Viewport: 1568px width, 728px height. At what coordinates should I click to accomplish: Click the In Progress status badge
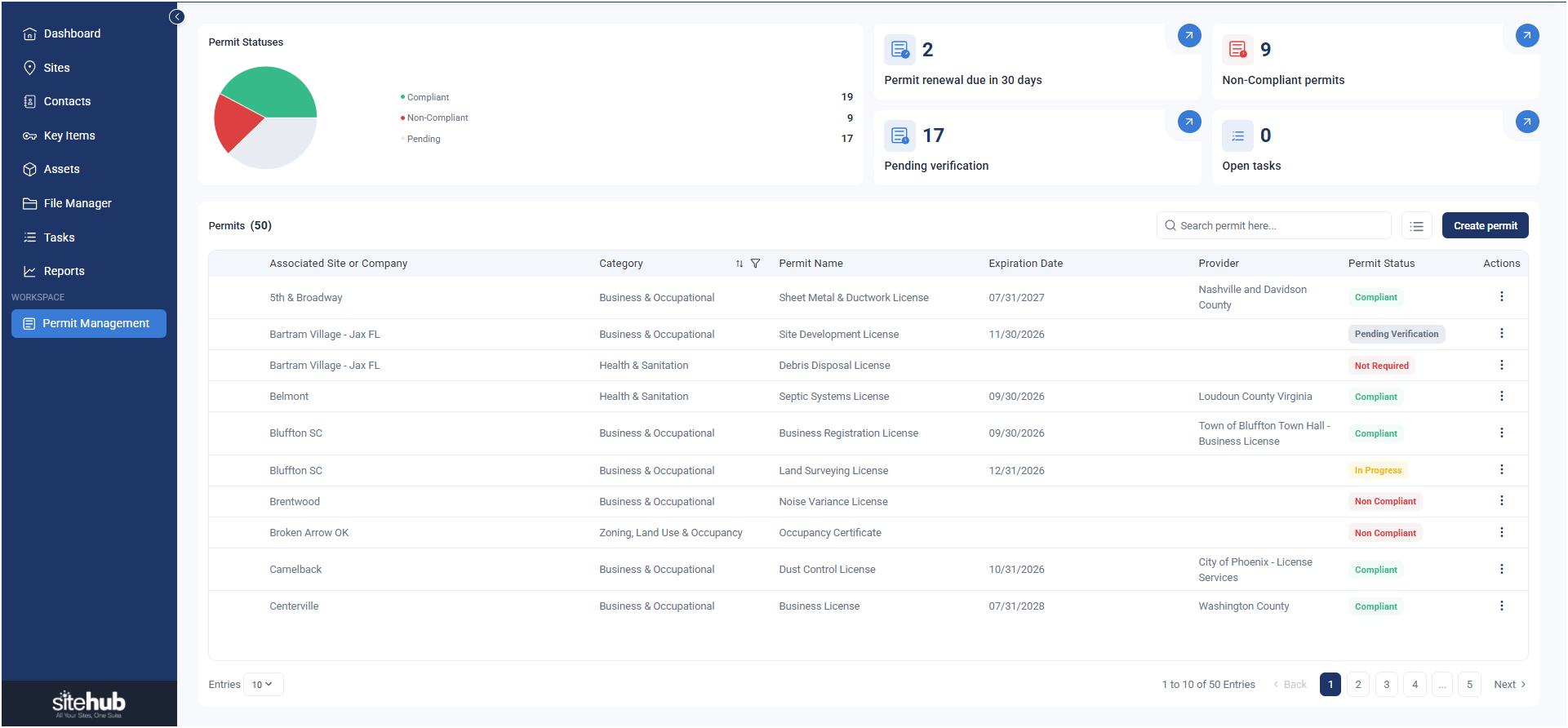coord(1378,470)
